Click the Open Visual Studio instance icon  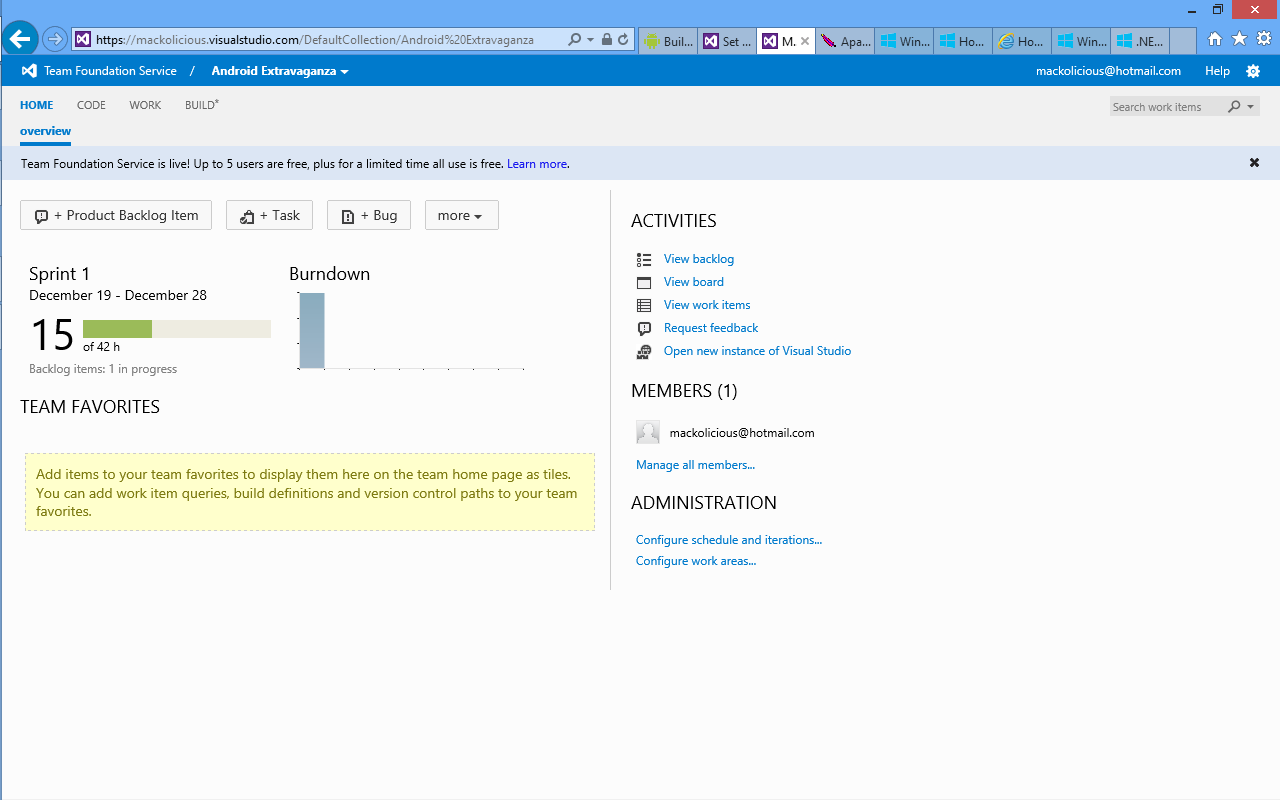pyautogui.click(x=644, y=351)
